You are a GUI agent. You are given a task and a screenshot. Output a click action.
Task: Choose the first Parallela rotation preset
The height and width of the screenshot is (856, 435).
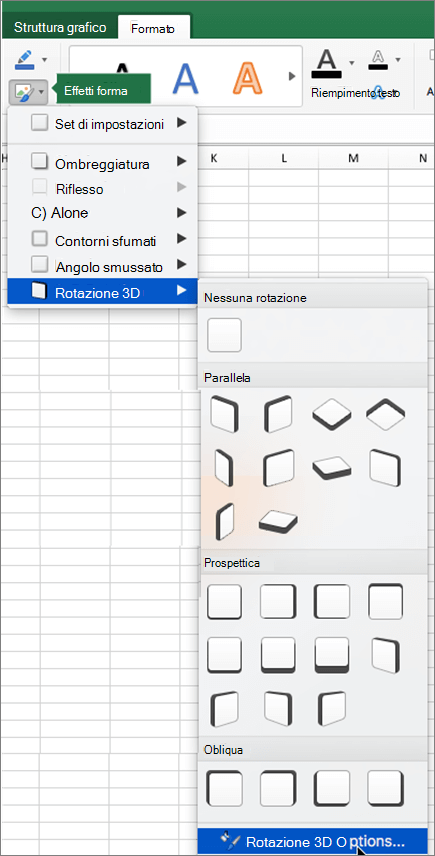tap(224, 414)
